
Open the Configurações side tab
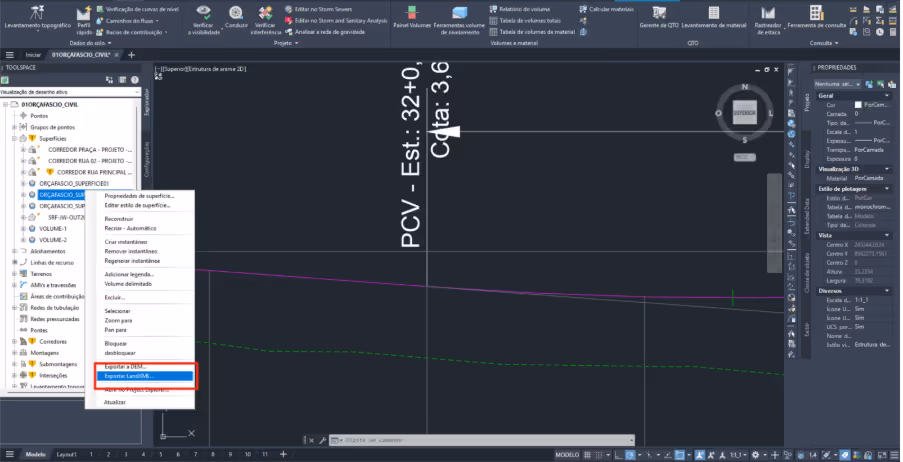coord(146,159)
